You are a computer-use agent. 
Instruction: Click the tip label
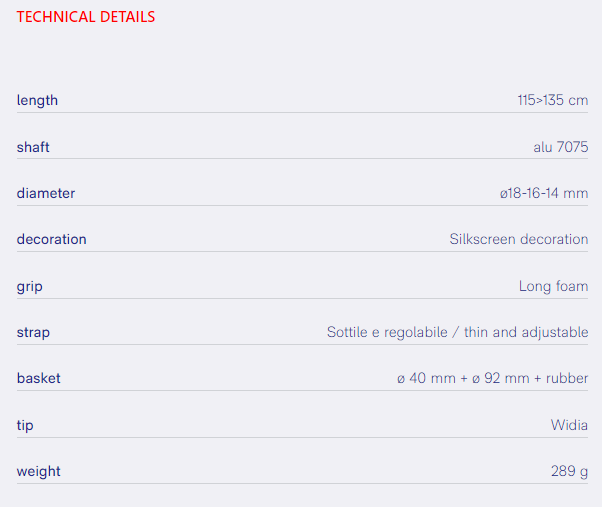25,425
